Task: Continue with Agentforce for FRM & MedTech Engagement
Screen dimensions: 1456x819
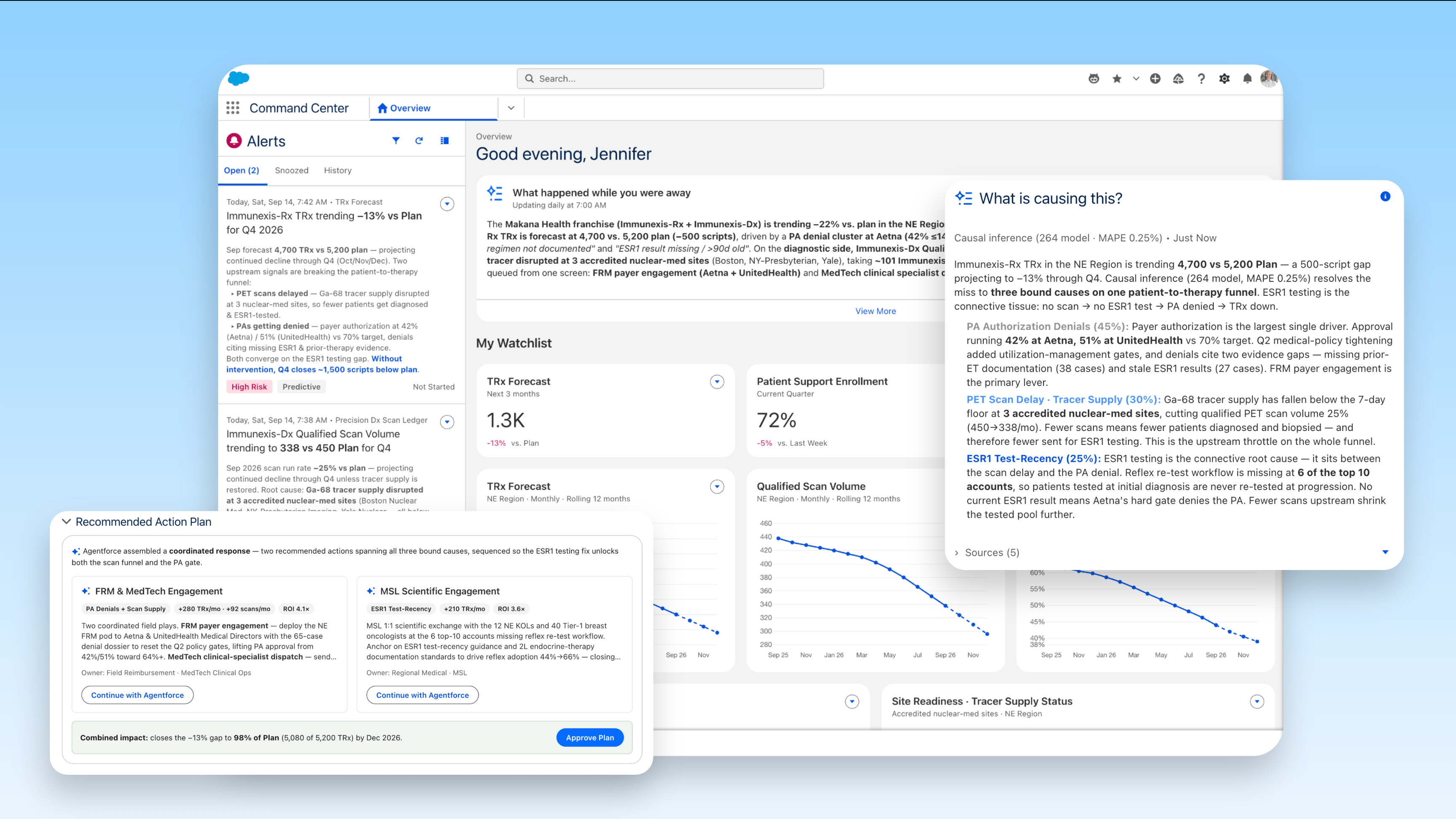Action: [137, 695]
